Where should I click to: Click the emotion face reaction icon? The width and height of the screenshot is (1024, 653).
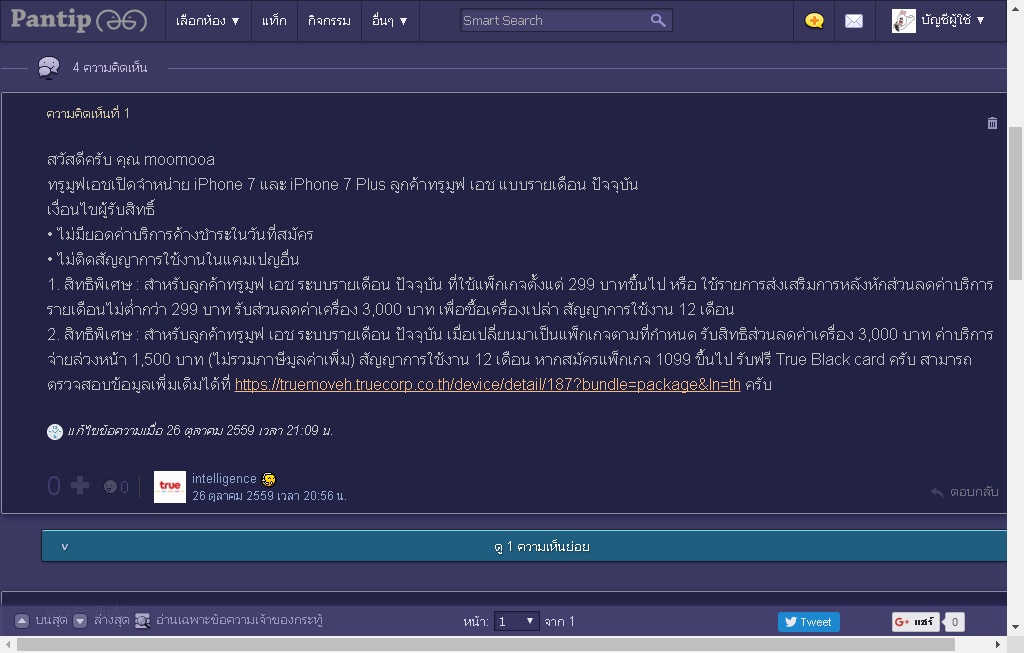coord(110,486)
